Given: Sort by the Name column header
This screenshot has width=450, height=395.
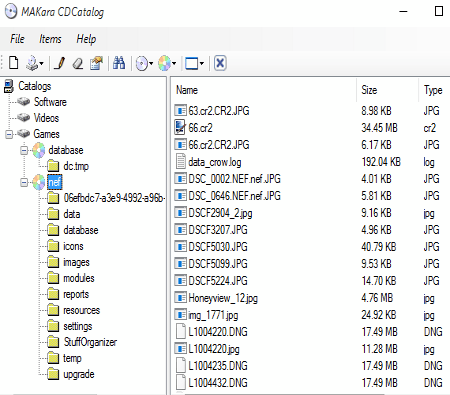Looking at the screenshot, I should tap(187, 90).
